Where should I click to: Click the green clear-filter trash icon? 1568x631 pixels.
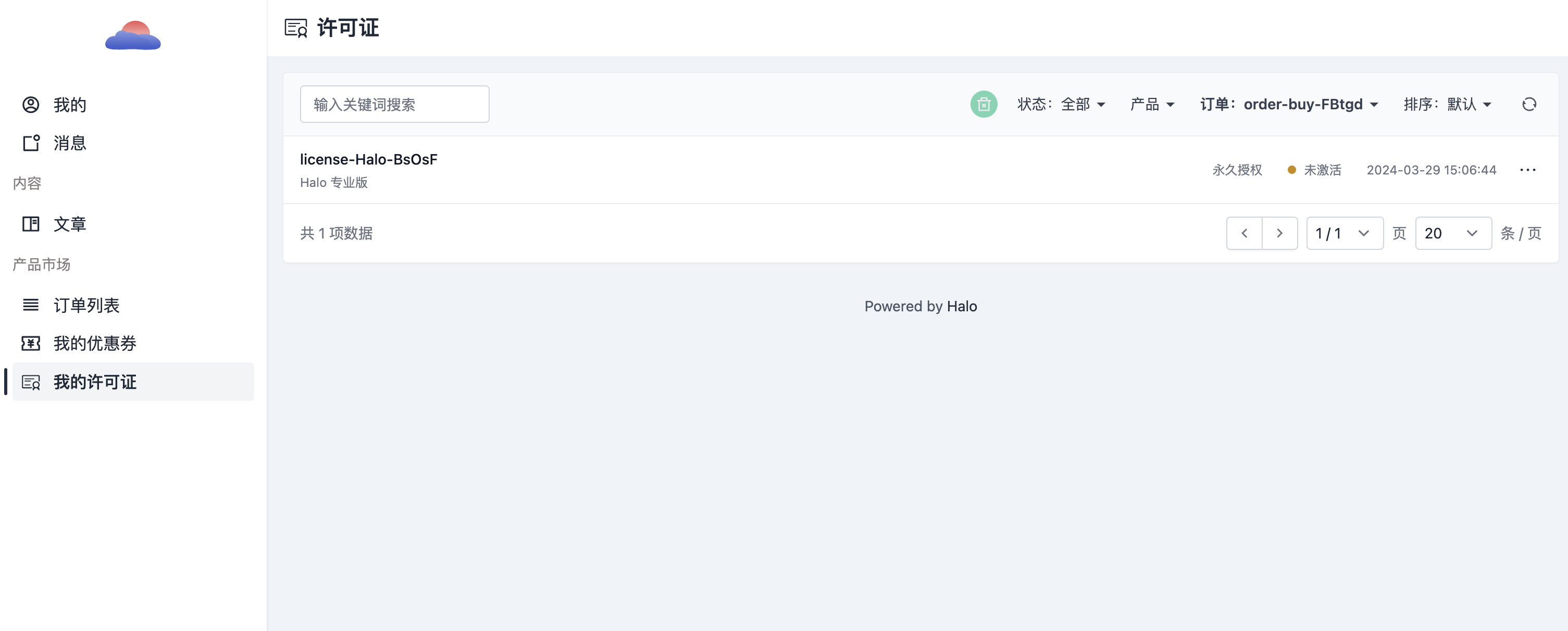coord(983,105)
